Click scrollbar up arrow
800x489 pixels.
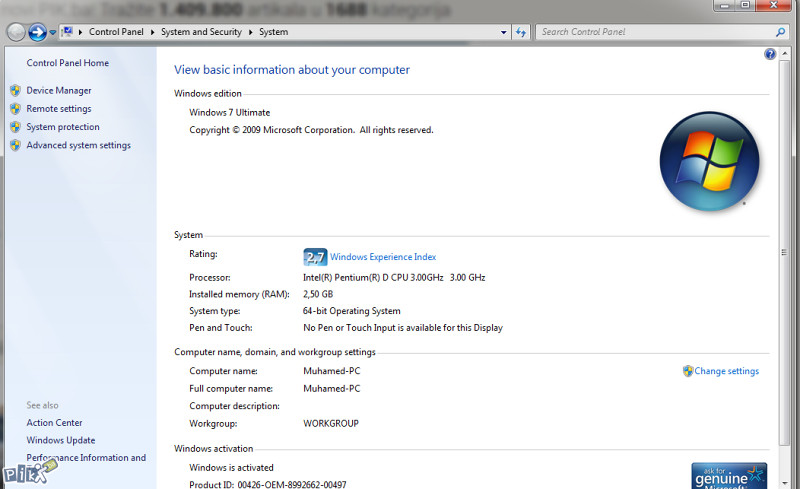[x=785, y=54]
